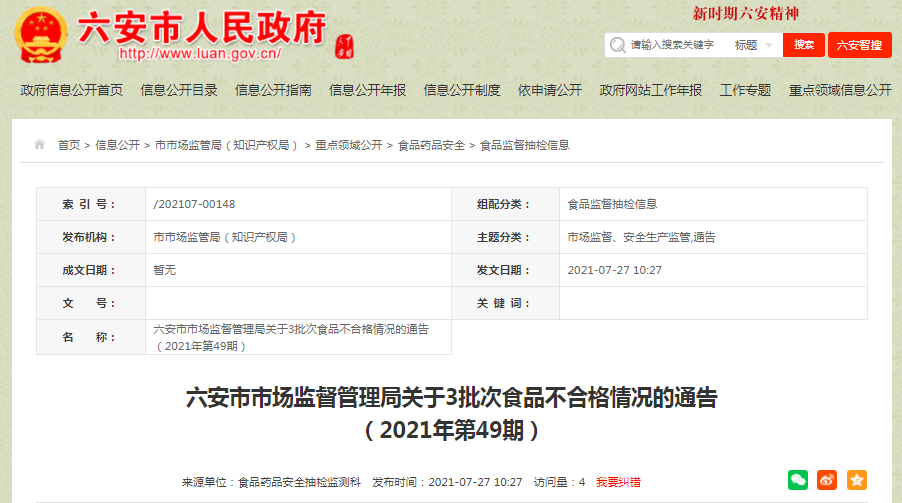Viewport: 902px width, 503px height.
Task: Open the 标题 search type dropdown
Action: tap(754, 45)
